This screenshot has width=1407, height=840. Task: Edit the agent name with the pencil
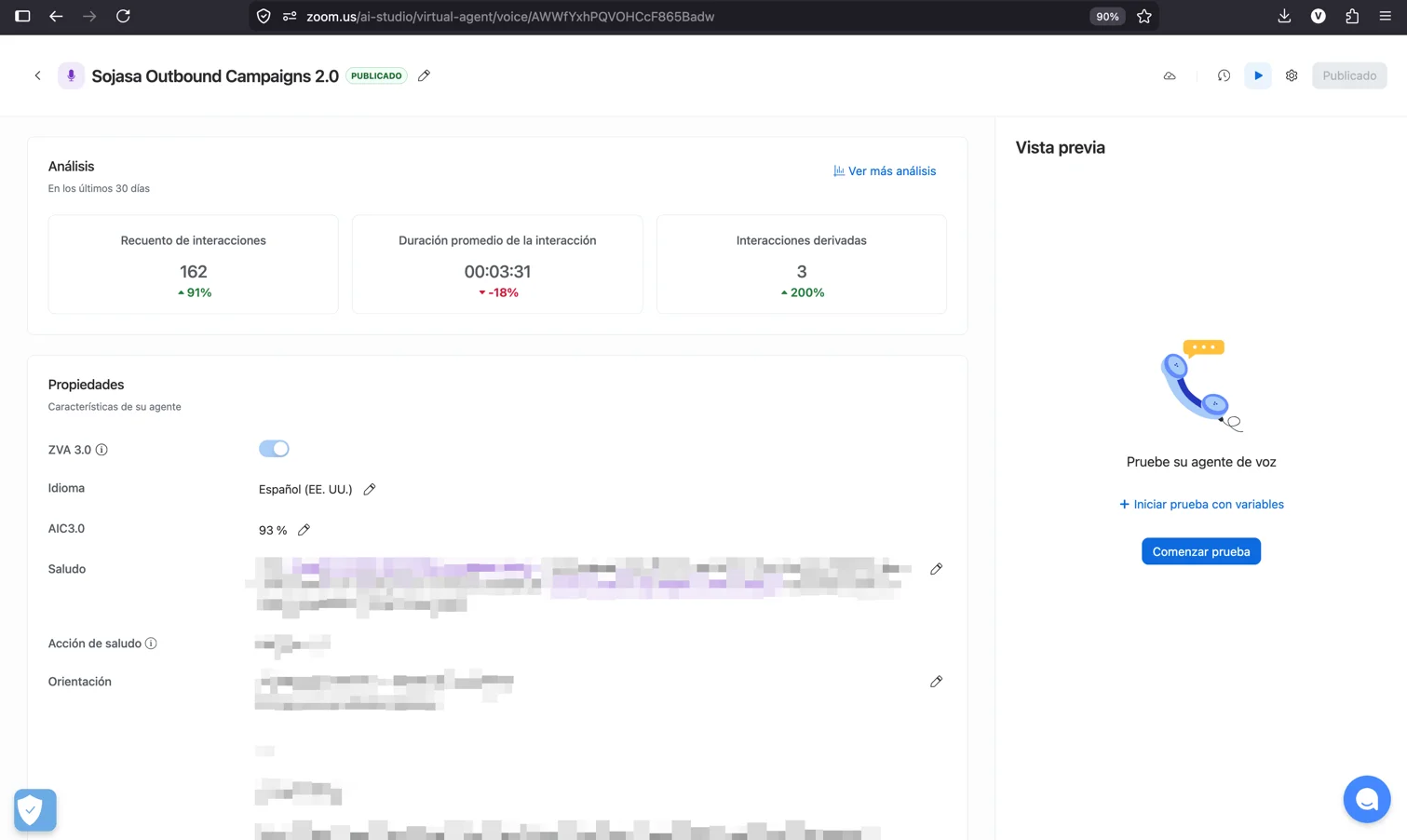424,75
